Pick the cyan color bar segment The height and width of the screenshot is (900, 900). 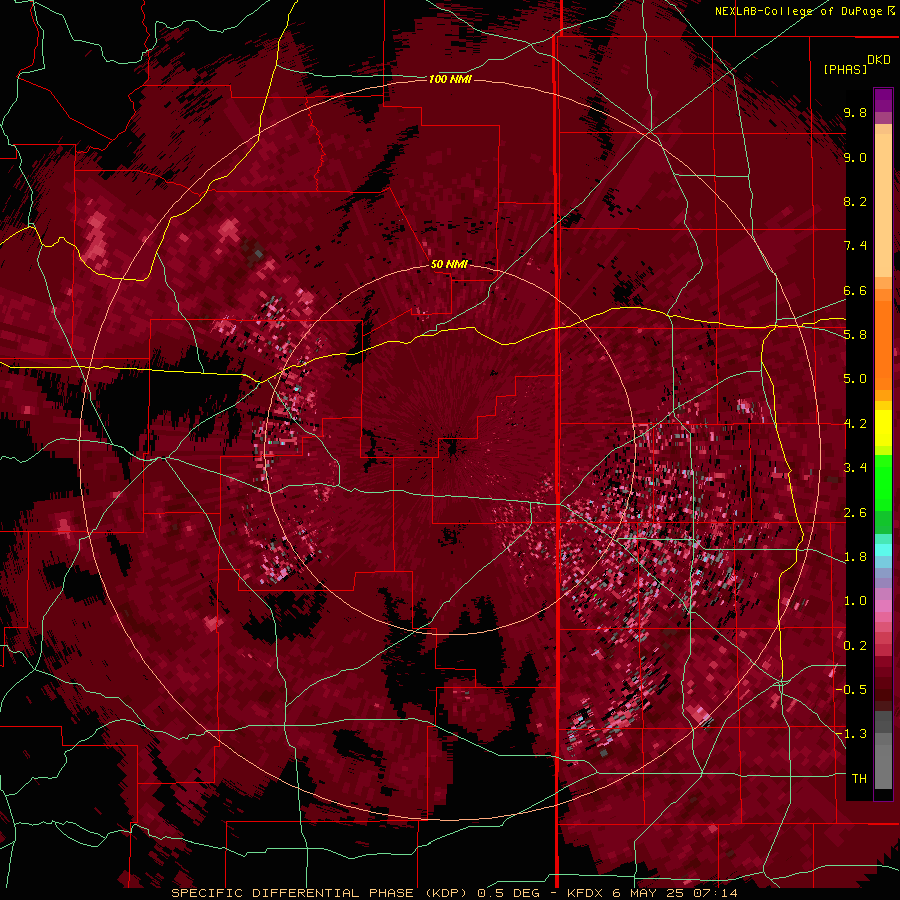coord(883,550)
